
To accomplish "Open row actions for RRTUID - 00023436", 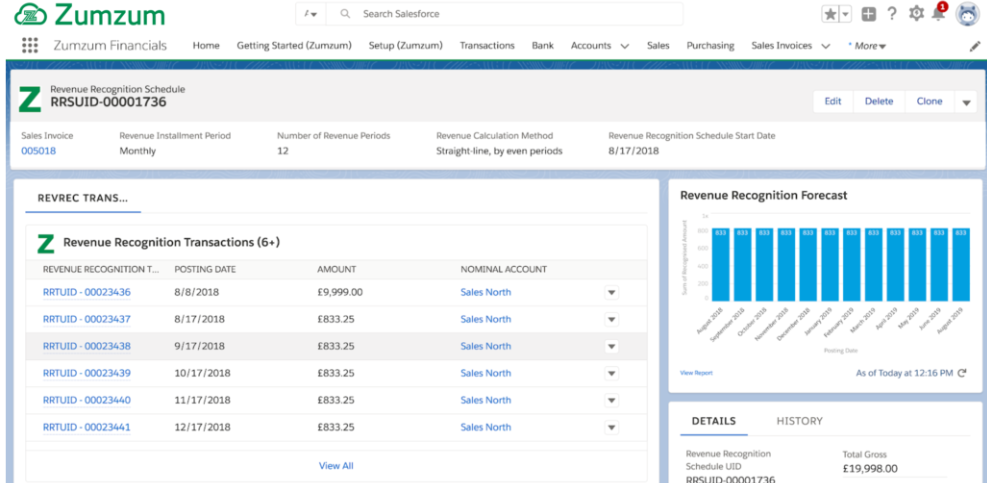I will point(611,293).
